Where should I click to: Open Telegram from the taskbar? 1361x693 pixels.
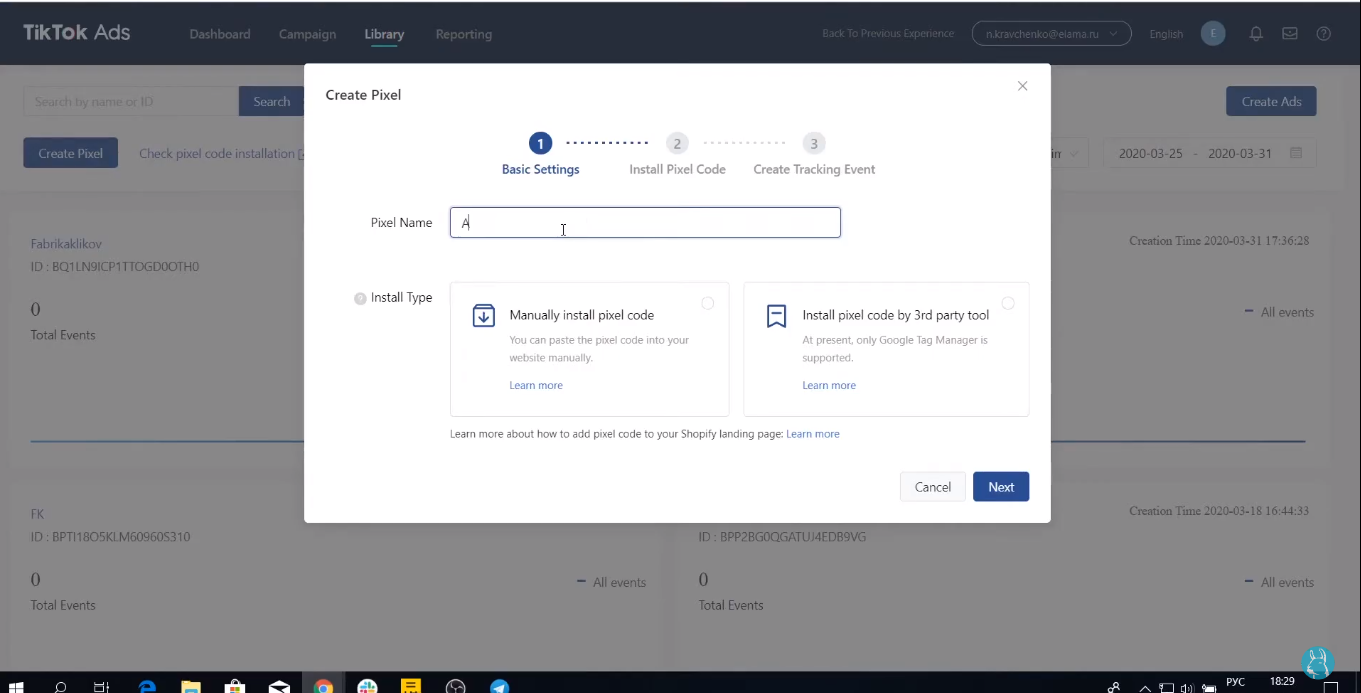499,686
